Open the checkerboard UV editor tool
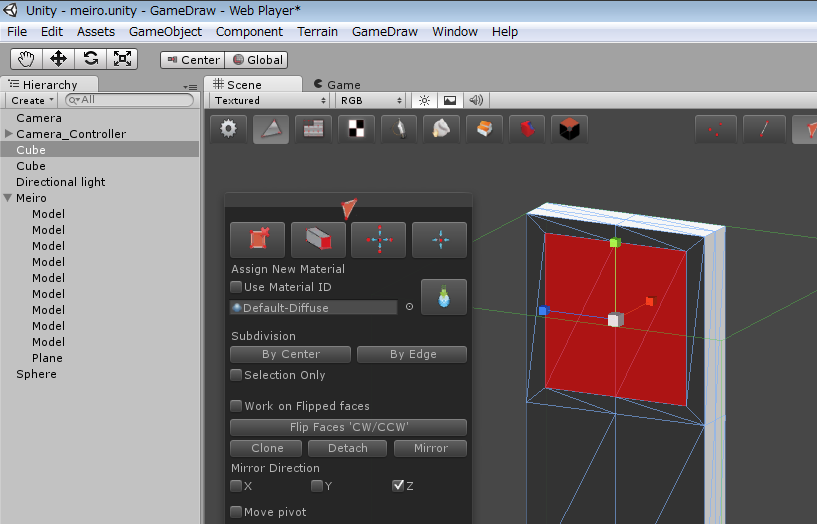Image resolution: width=817 pixels, height=524 pixels. pyautogui.click(x=356, y=129)
